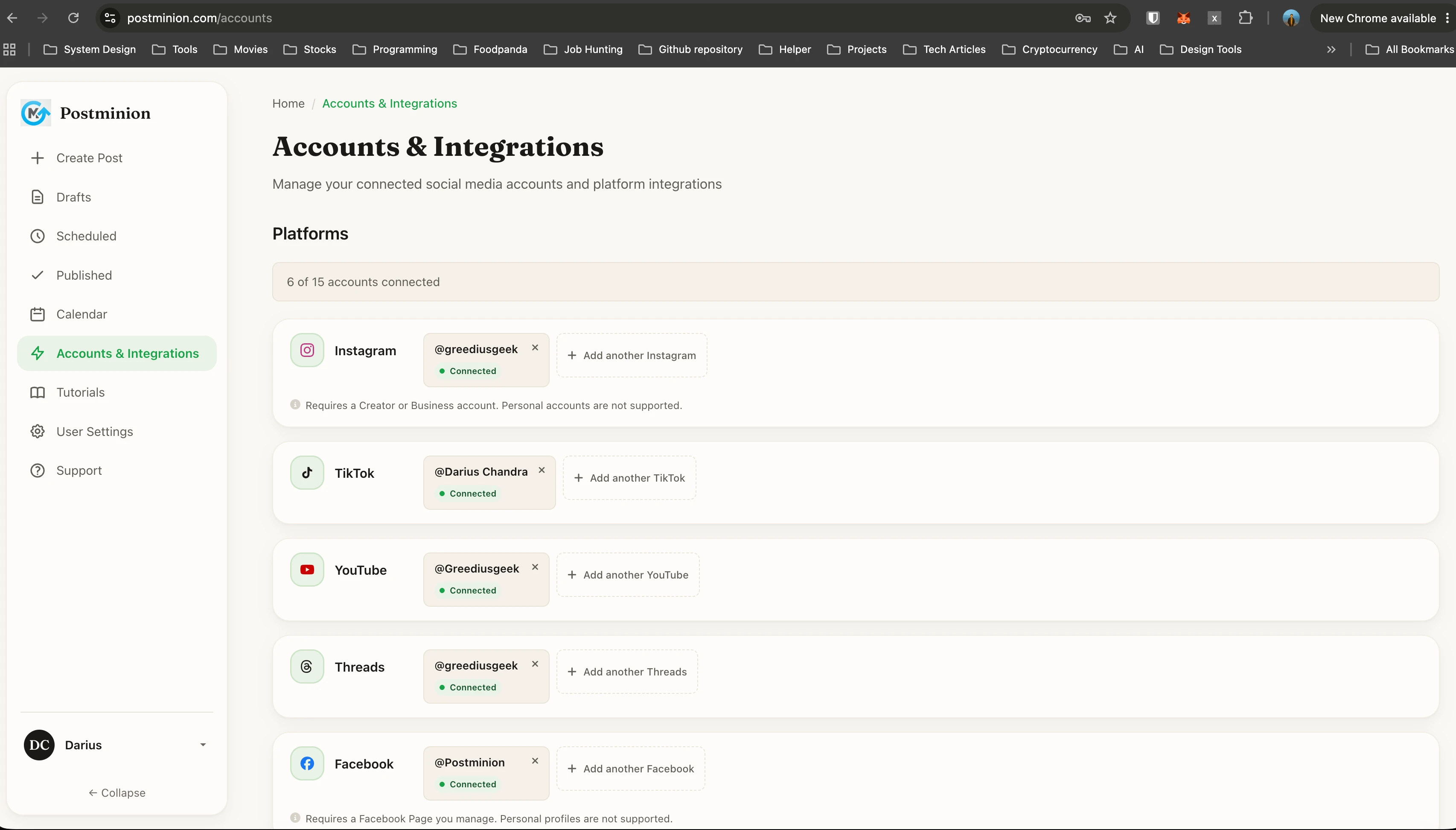This screenshot has width=1456, height=830.
Task: Click the Instagram requirements info icon
Action: (x=295, y=405)
